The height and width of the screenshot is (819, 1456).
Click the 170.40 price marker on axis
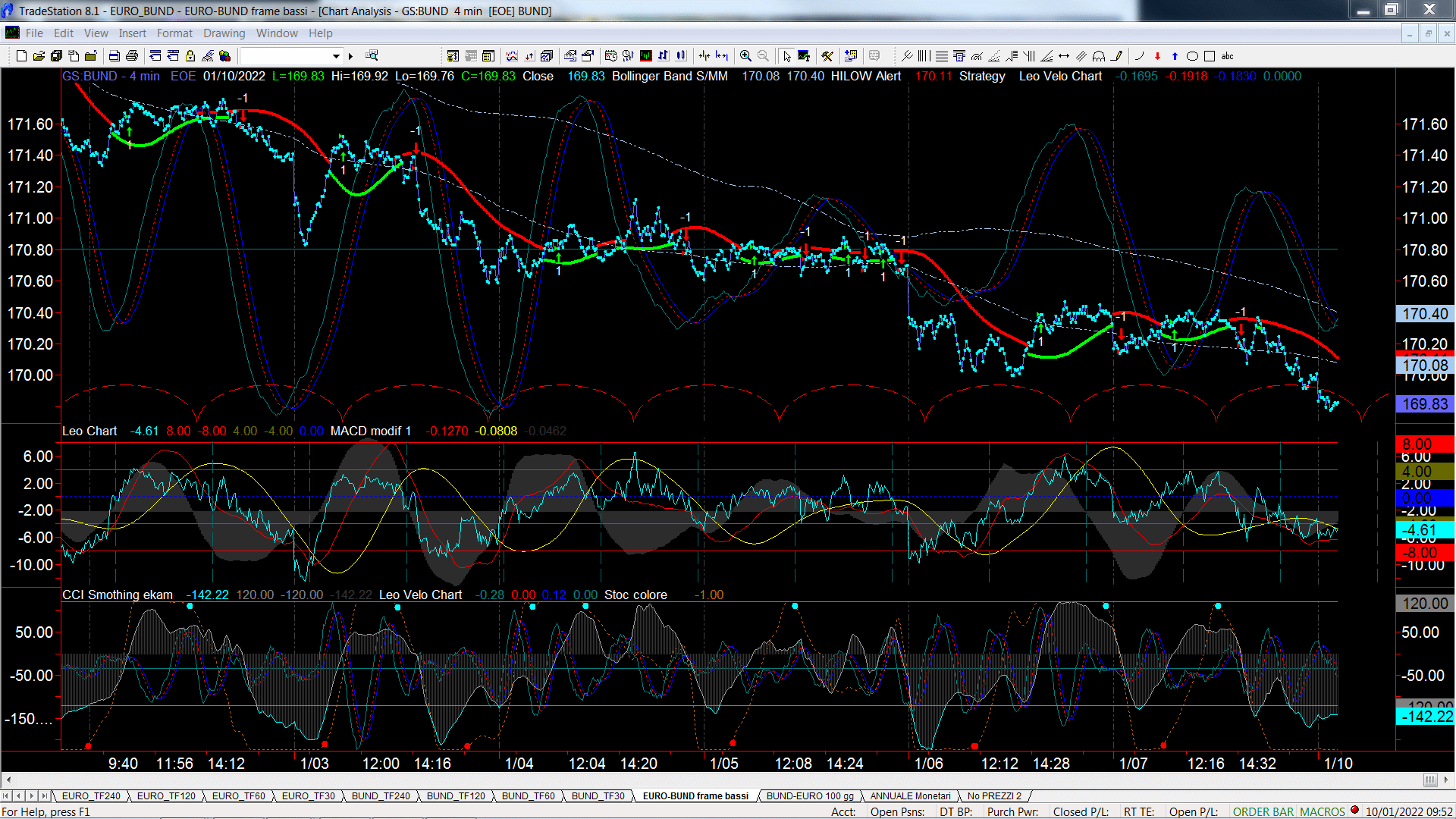pyautogui.click(x=1425, y=314)
